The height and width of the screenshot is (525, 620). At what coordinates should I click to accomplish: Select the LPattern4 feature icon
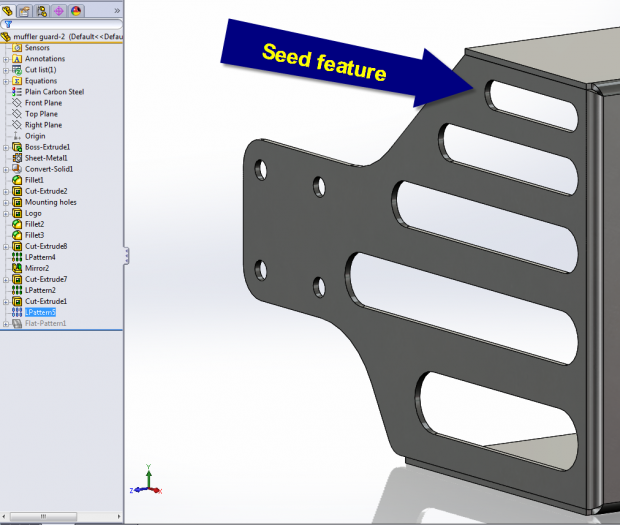tap(17, 257)
